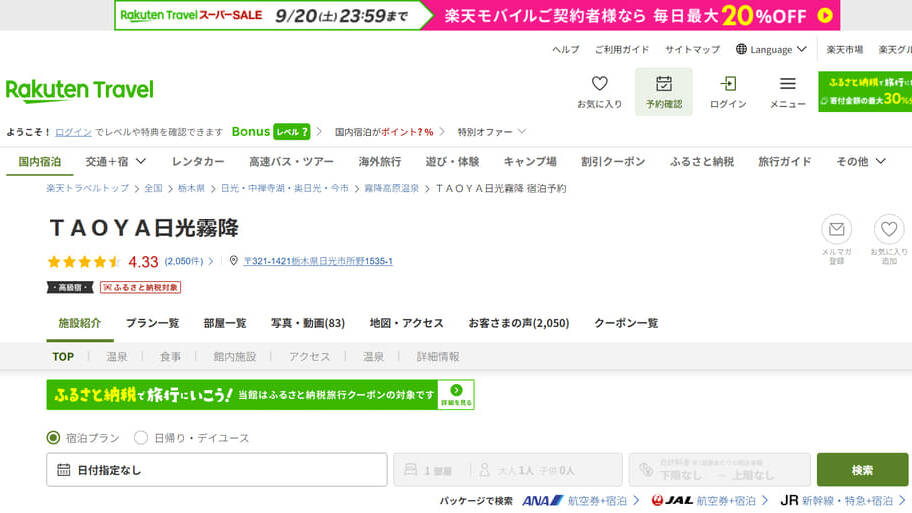
Task: Click the 詳細を見る arrow on furusato banner
Action: (x=456, y=395)
